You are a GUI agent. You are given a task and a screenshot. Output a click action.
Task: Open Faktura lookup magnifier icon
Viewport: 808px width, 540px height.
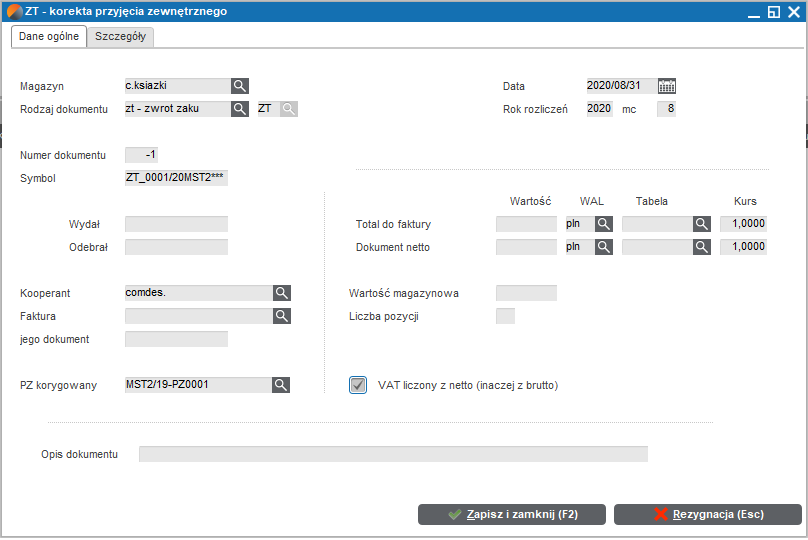point(281,316)
